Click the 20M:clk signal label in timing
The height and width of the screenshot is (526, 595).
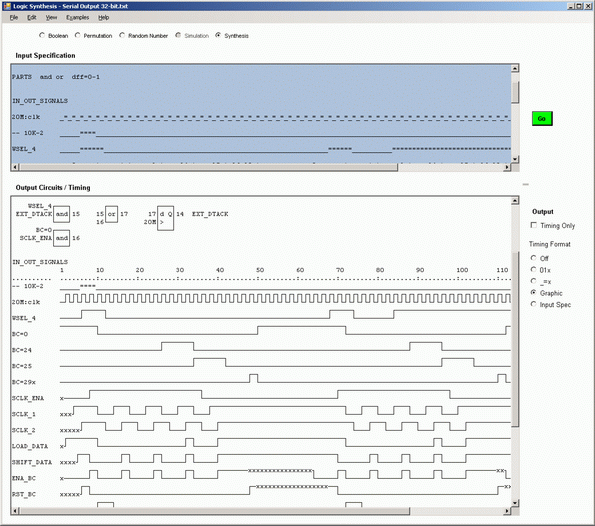pos(26,302)
